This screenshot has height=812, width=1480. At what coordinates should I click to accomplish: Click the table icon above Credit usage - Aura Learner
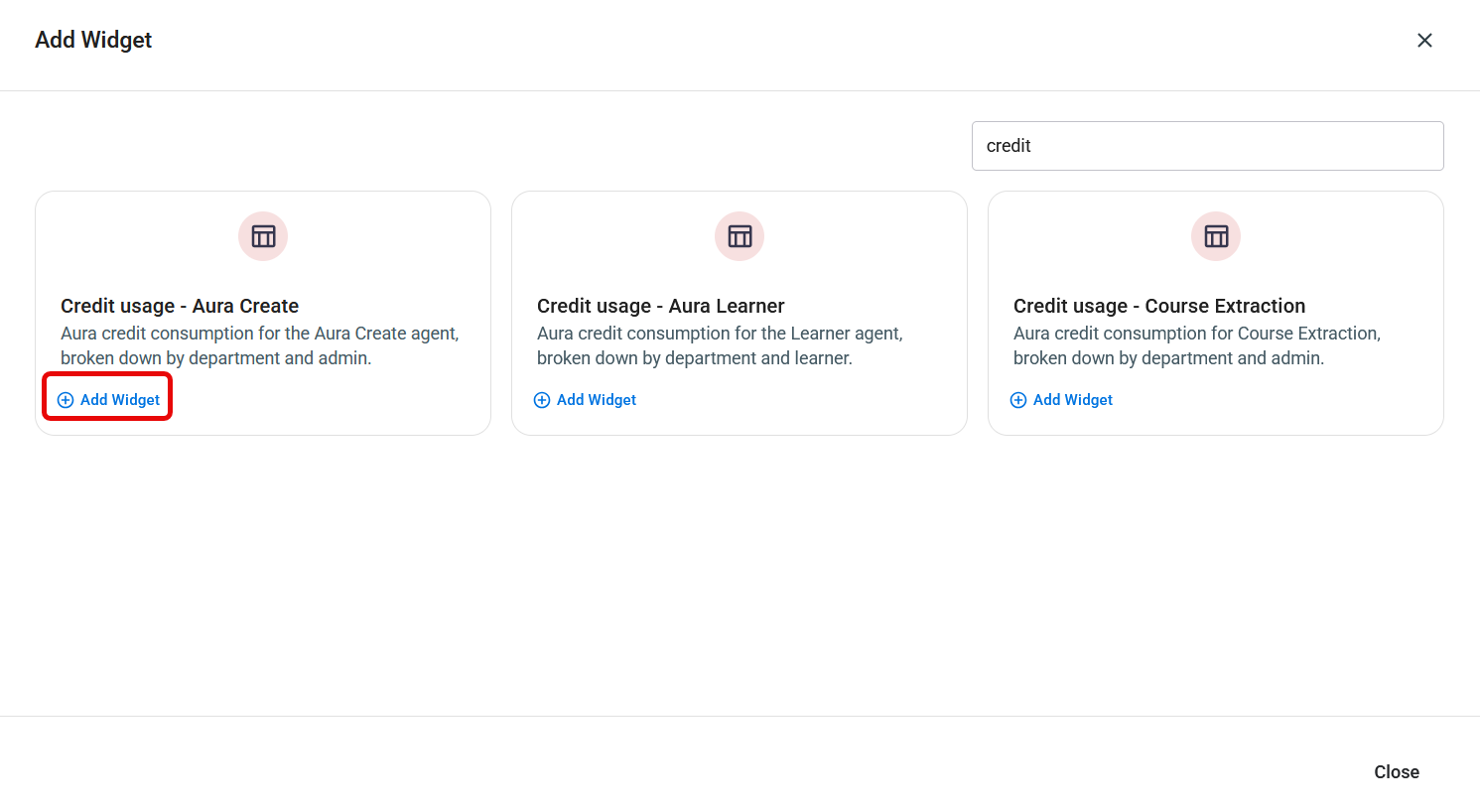pyautogui.click(x=740, y=236)
